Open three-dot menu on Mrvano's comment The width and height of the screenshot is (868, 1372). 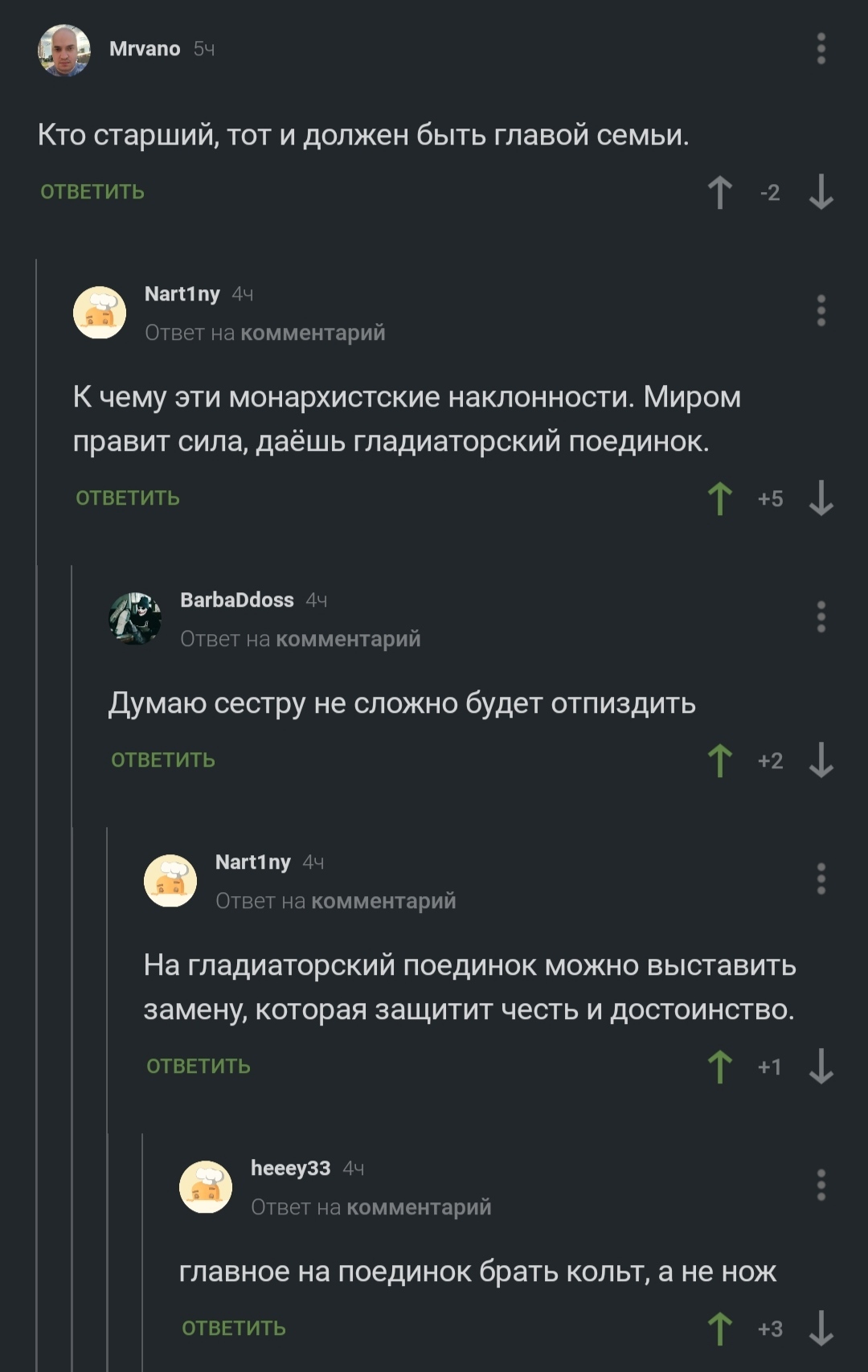(x=821, y=49)
